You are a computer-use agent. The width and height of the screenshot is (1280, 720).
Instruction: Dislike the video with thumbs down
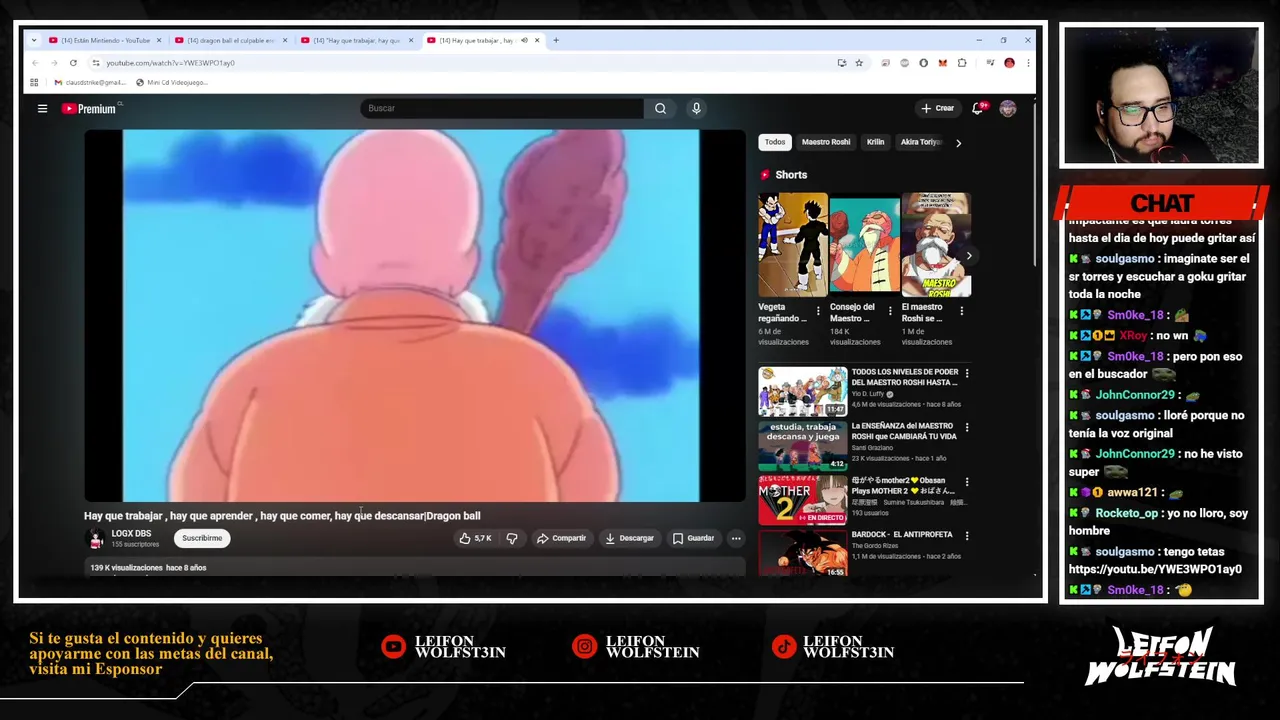pyautogui.click(x=512, y=538)
